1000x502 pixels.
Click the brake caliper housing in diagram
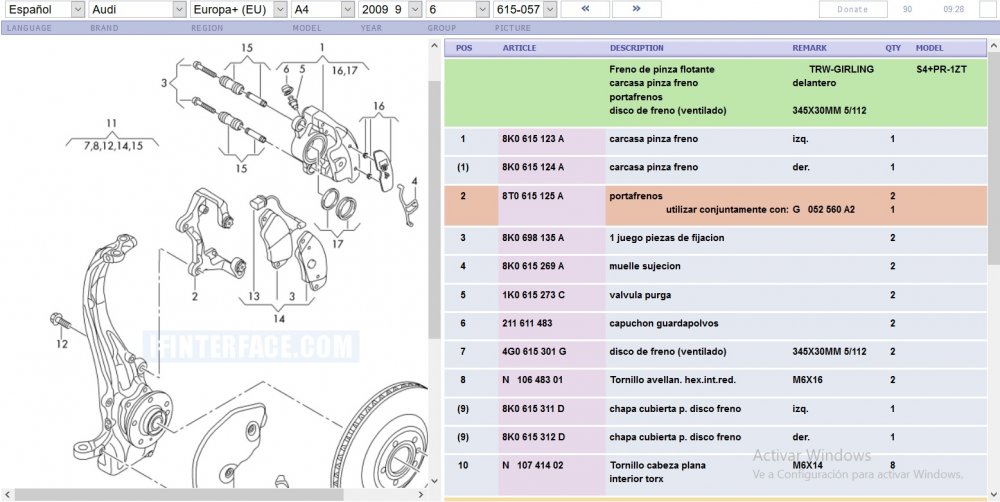[318, 143]
